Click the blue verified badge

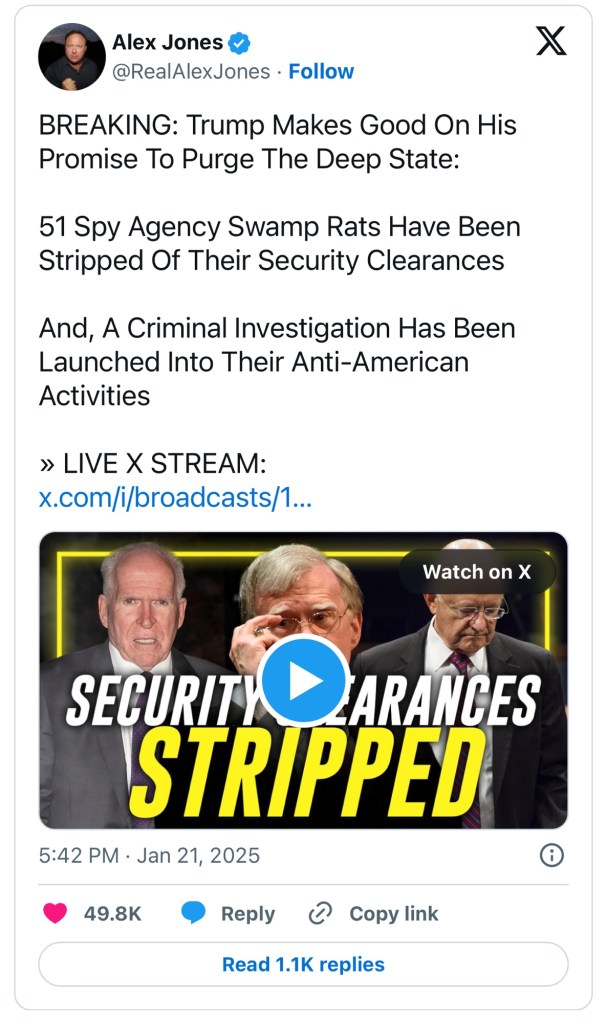(240, 42)
